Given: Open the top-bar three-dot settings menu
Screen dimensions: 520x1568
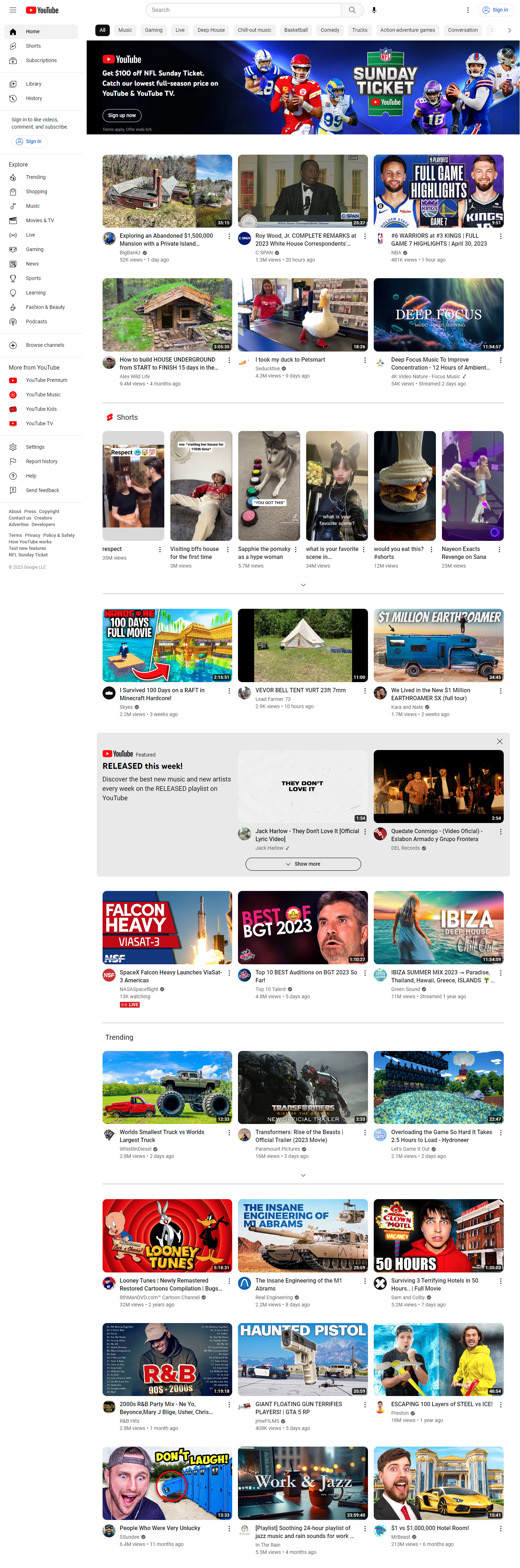Looking at the screenshot, I should pyautogui.click(x=468, y=10).
